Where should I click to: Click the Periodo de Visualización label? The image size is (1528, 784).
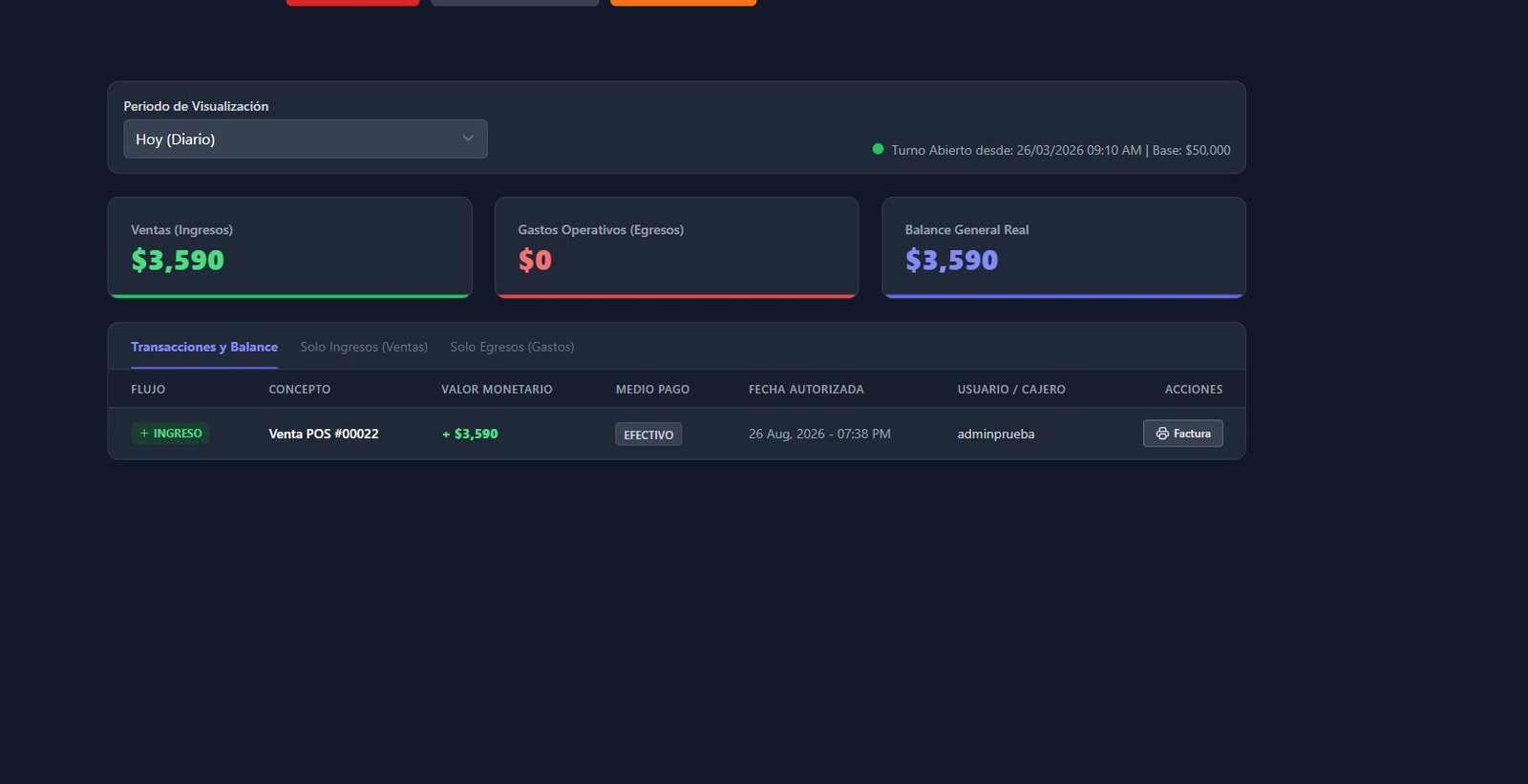click(196, 106)
